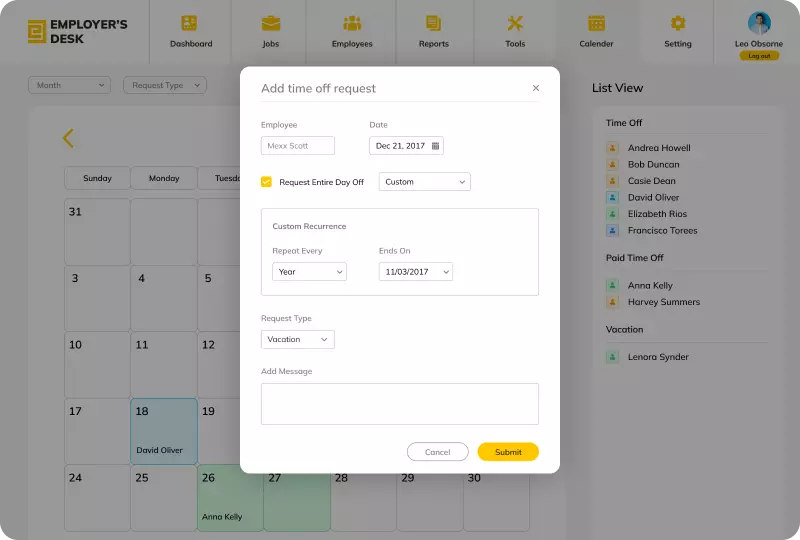Open the Tools wrench icon

click(515, 23)
